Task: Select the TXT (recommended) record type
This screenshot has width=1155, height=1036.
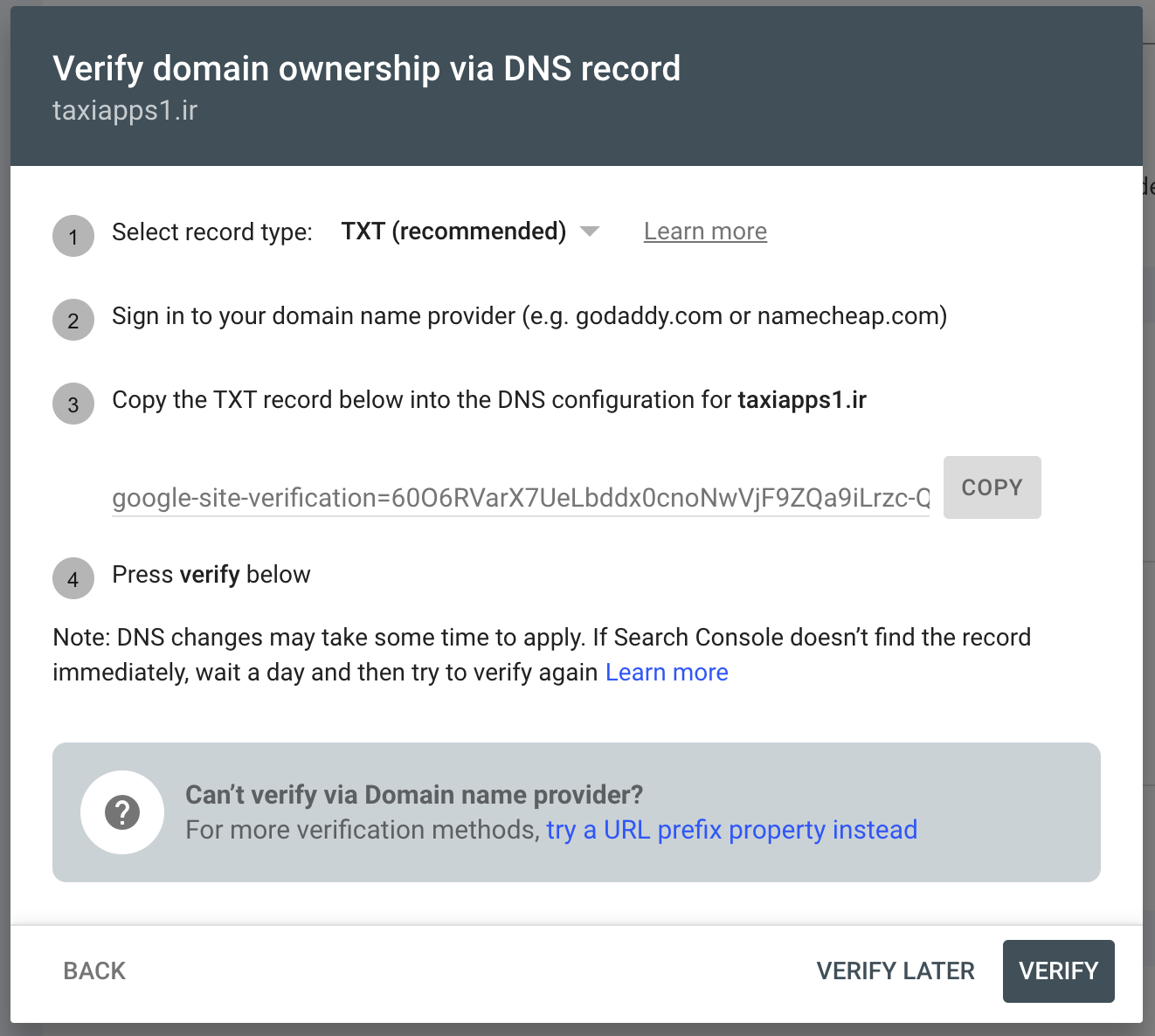Action: pyautogui.click(x=453, y=231)
